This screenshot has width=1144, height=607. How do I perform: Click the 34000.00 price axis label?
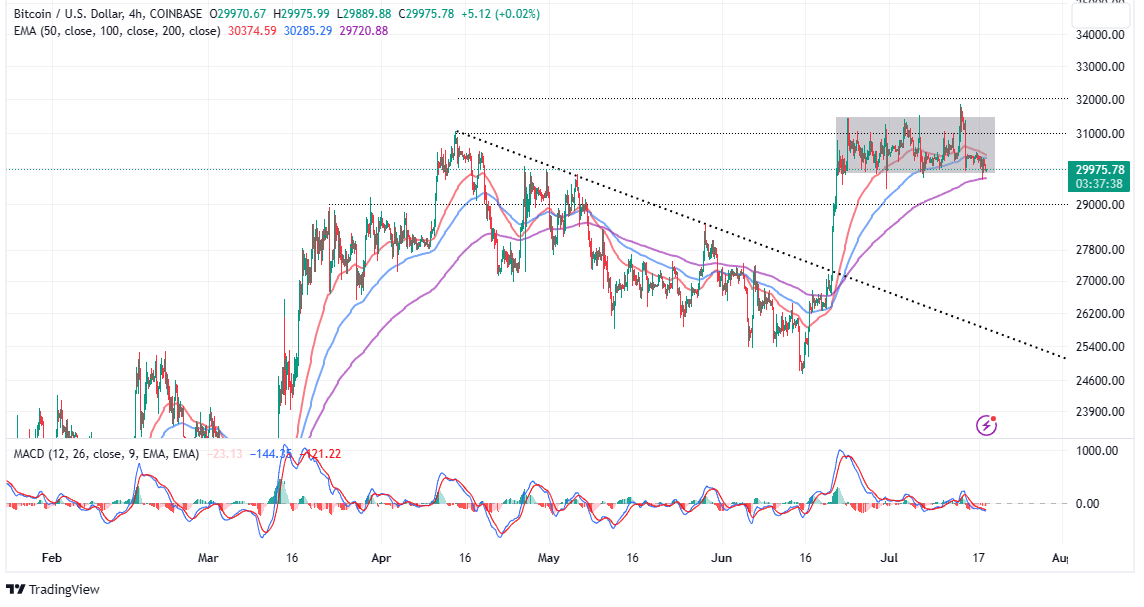coord(1091,35)
